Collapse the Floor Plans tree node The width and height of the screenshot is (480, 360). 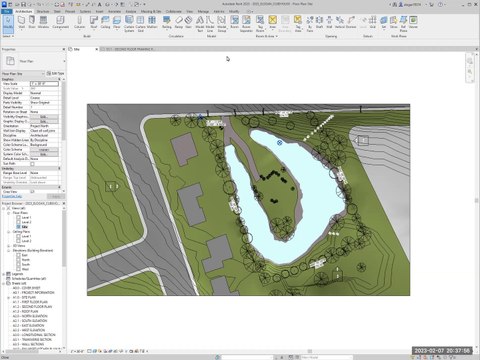coord(9,213)
